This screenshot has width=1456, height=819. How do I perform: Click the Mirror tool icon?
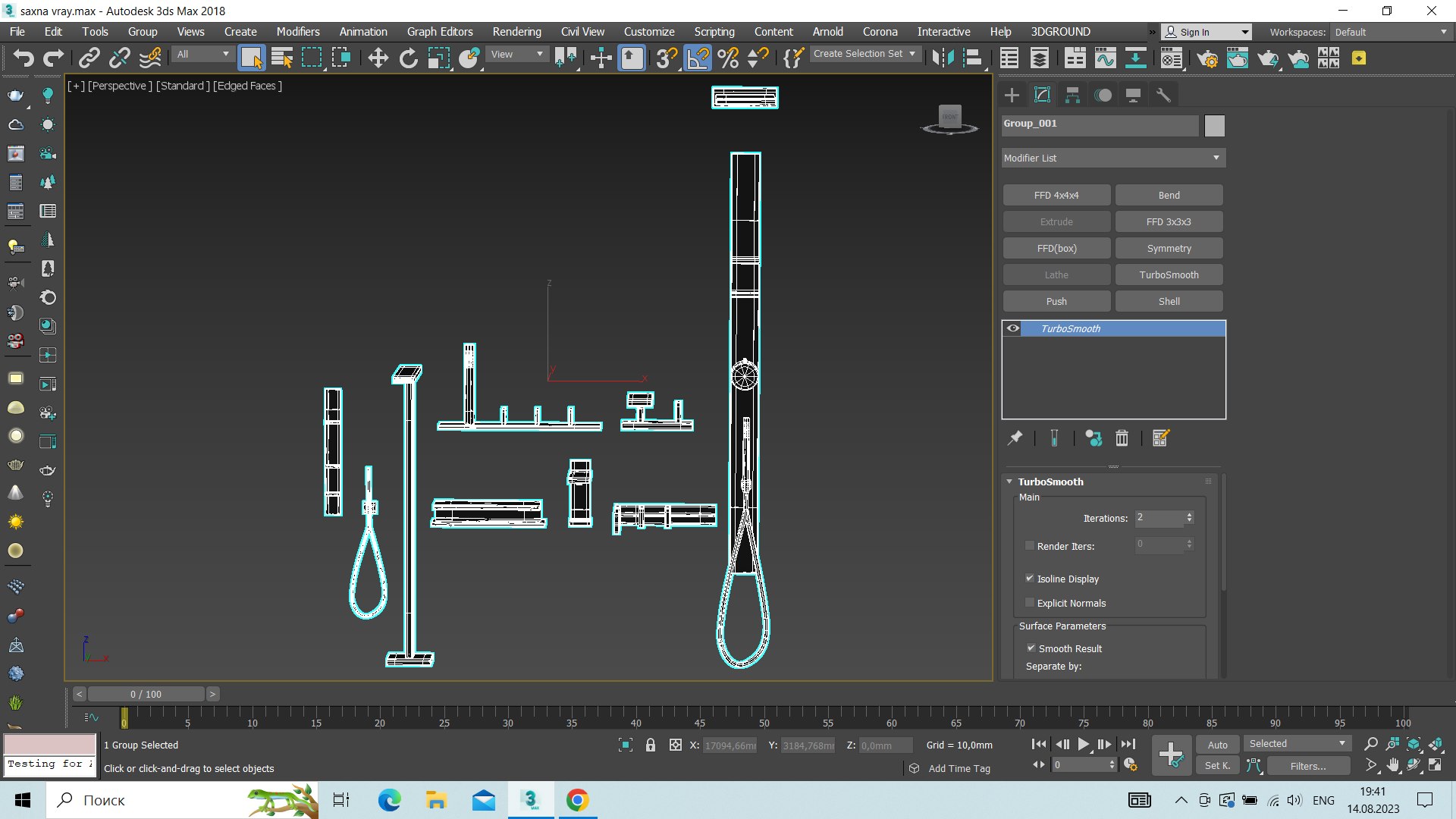tap(943, 58)
